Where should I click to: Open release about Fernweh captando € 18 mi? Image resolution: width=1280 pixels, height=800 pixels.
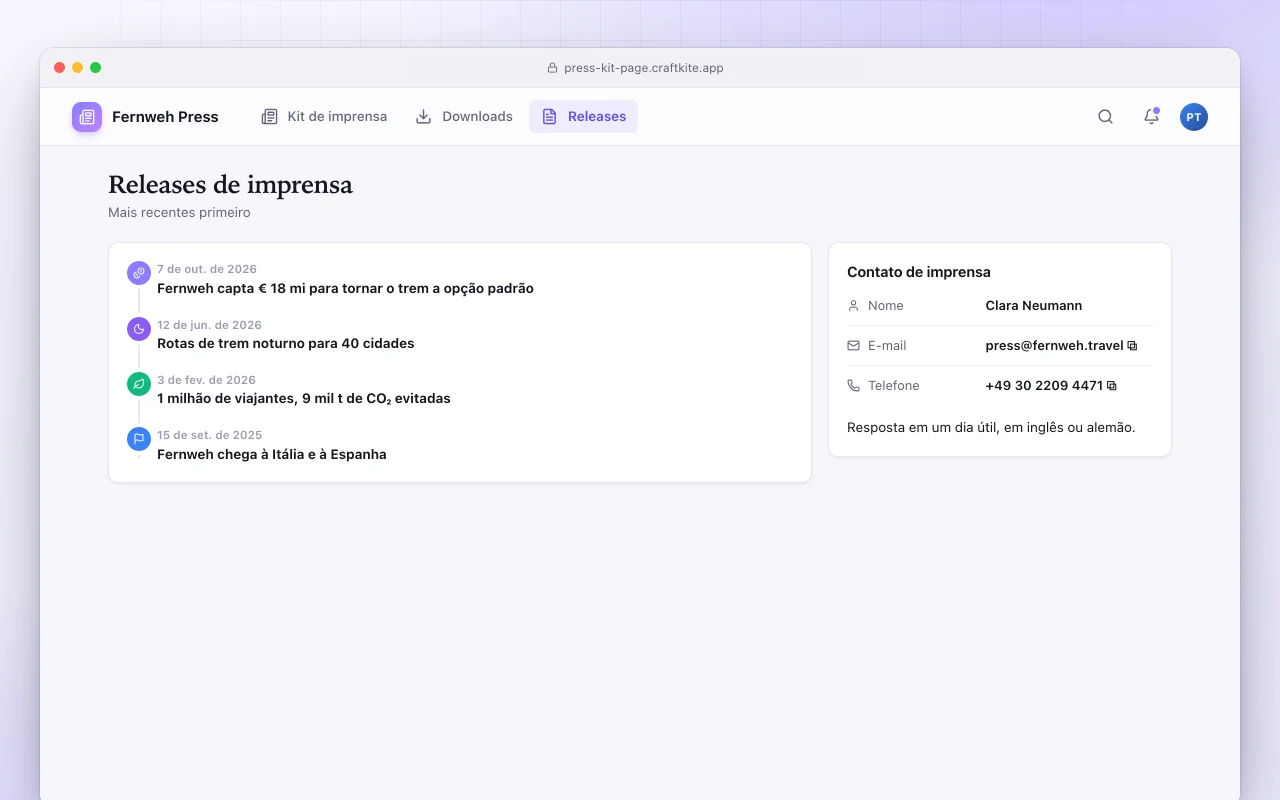(x=345, y=288)
